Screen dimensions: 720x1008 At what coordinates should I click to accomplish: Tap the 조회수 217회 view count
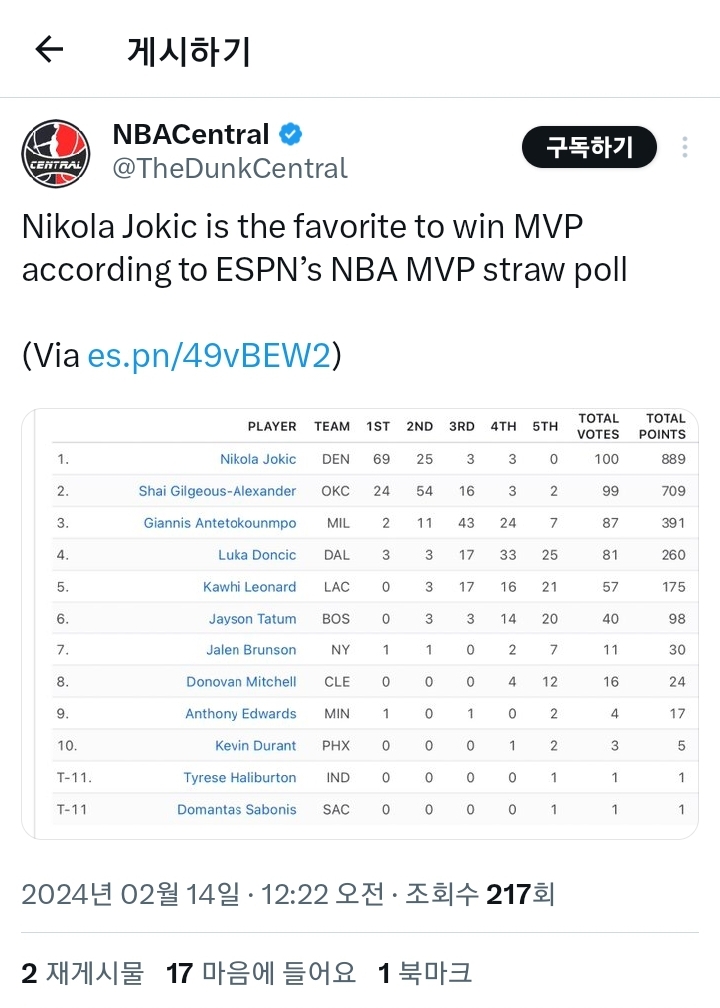(x=479, y=892)
